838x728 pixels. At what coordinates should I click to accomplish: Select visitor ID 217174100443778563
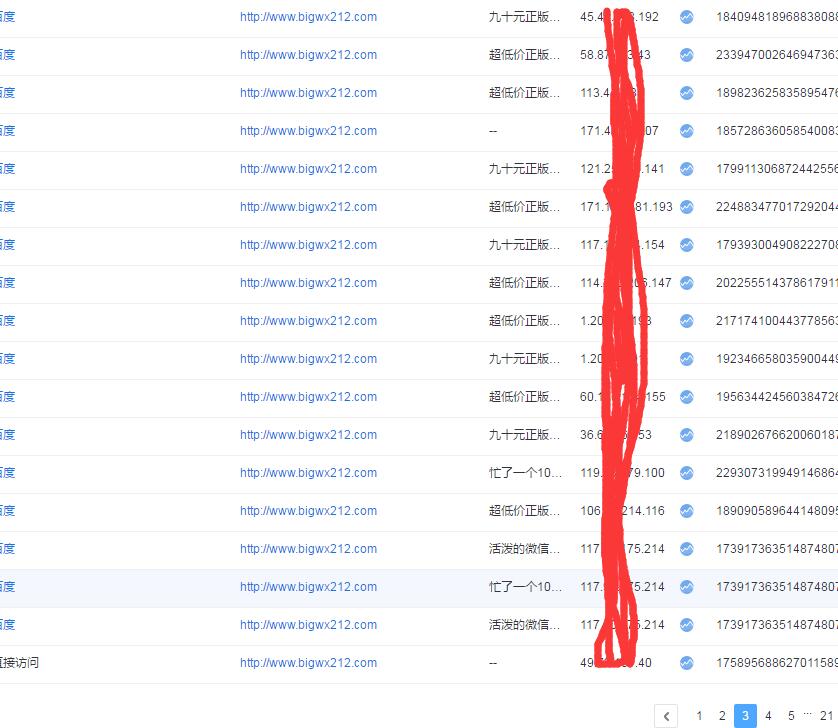(777, 321)
